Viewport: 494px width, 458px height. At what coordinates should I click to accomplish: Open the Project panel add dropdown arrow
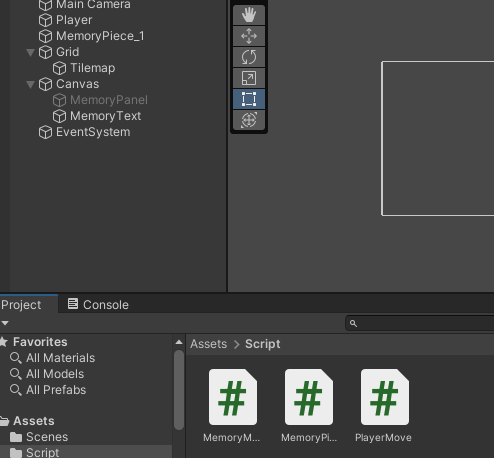[5, 323]
